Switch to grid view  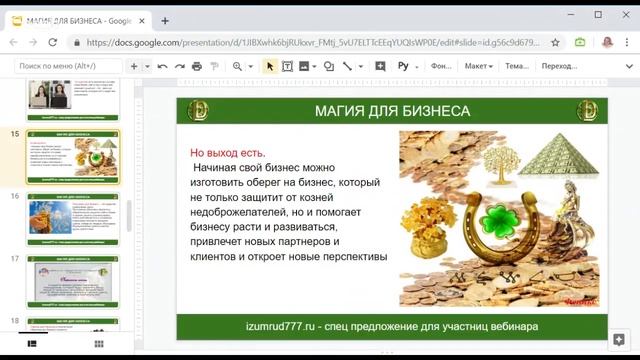click(99, 344)
